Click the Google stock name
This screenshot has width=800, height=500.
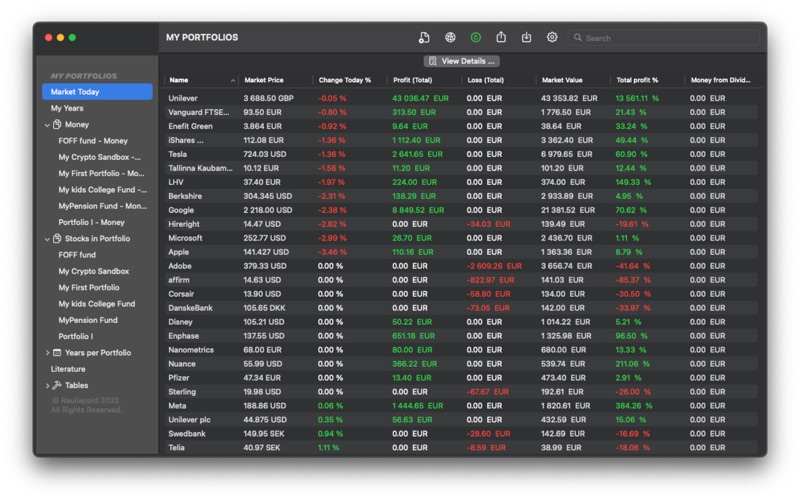pyautogui.click(x=181, y=210)
